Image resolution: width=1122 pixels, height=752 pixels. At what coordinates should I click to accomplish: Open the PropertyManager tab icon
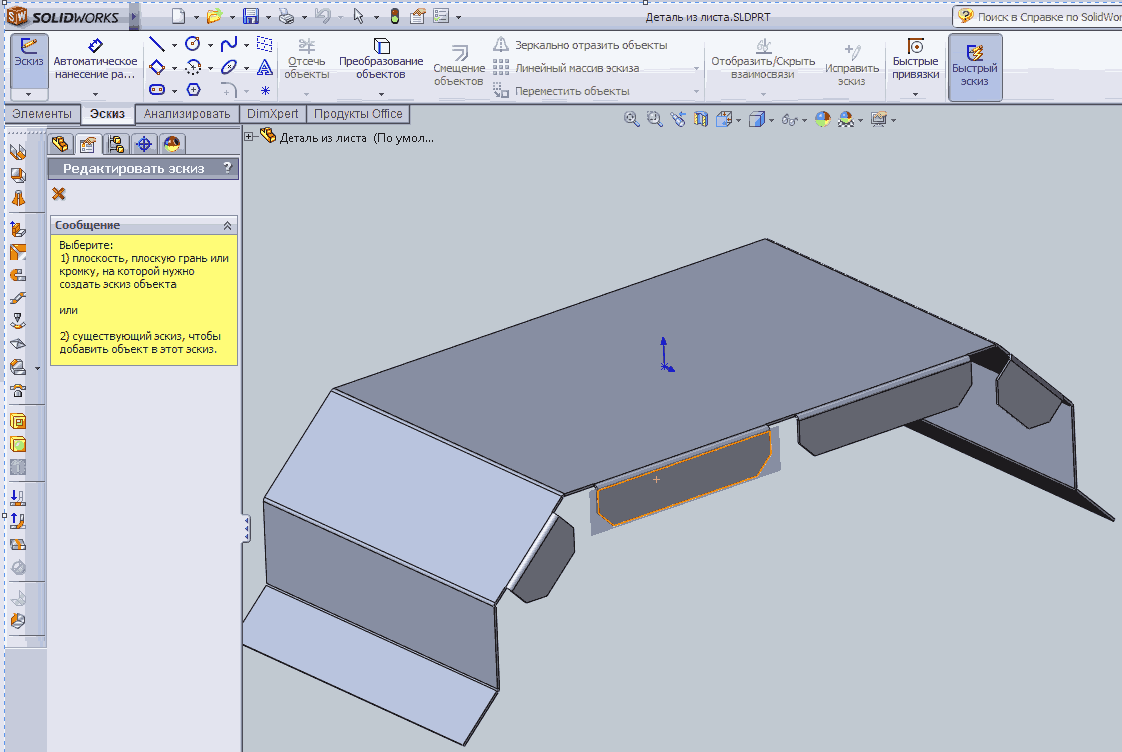[88, 145]
